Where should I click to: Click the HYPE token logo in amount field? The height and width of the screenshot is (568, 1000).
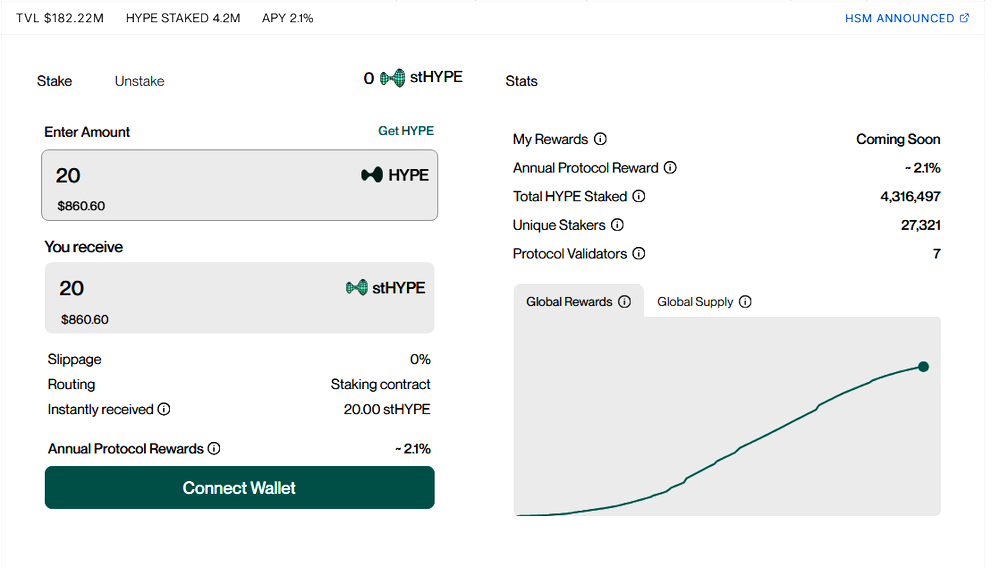point(372,175)
